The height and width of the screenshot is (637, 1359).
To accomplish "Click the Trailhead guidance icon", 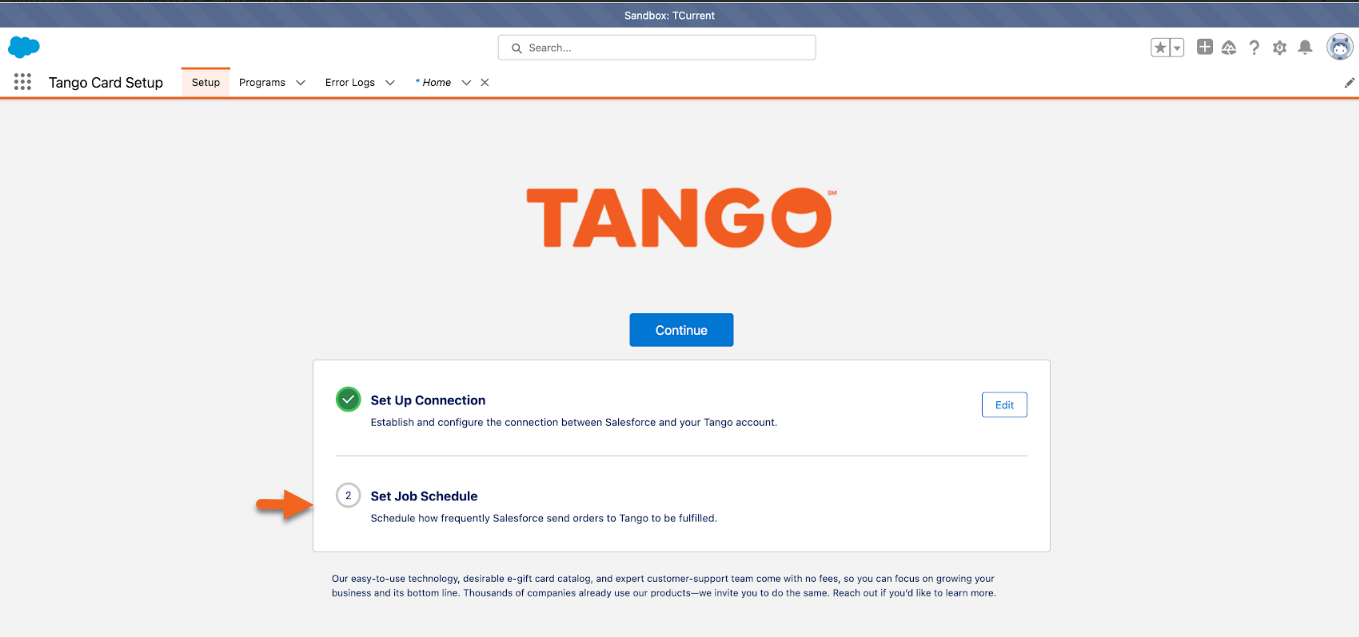I will coord(1229,47).
